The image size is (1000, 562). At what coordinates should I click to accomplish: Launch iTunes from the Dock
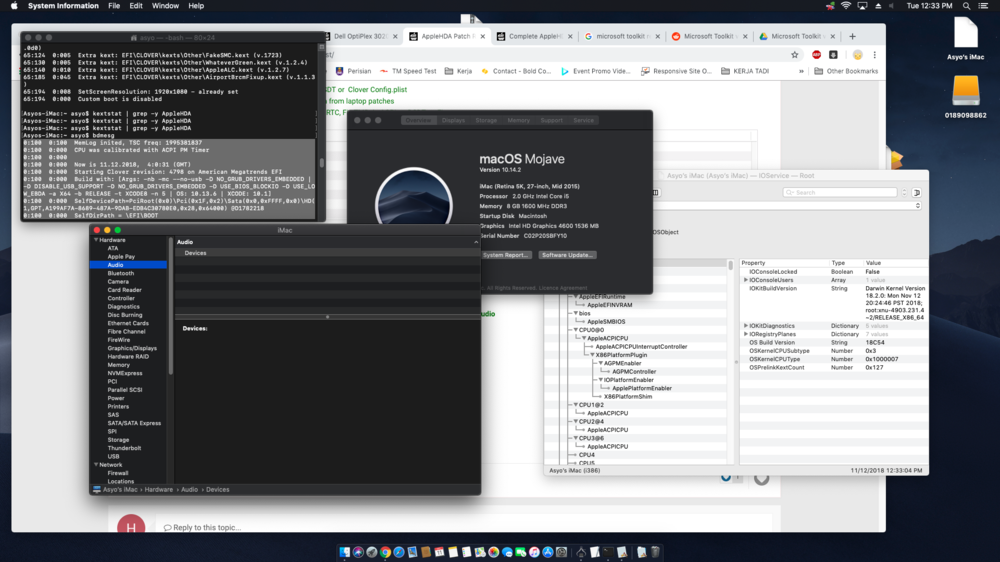point(534,552)
